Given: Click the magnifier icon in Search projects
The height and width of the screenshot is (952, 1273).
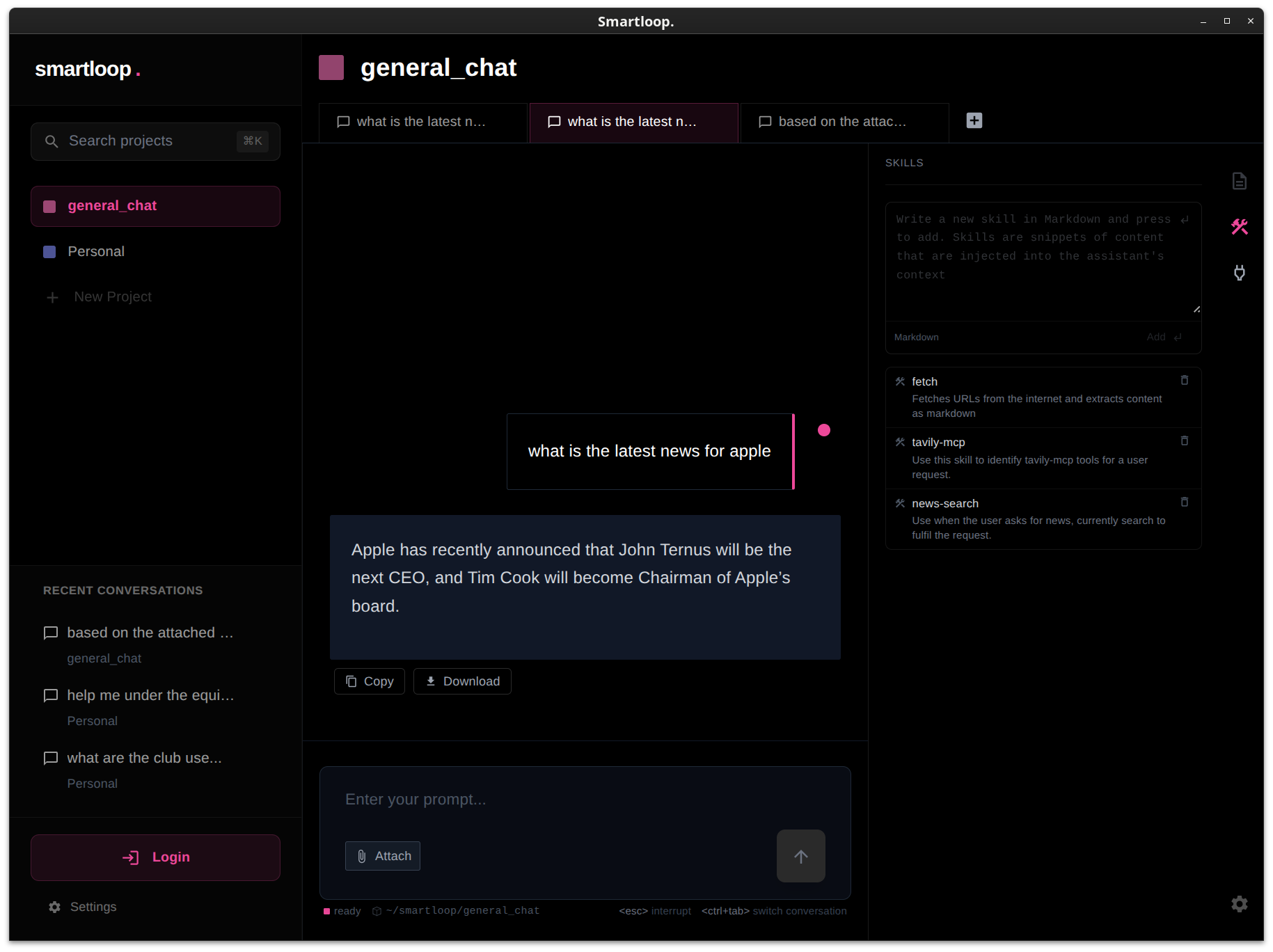Looking at the screenshot, I should [52, 141].
